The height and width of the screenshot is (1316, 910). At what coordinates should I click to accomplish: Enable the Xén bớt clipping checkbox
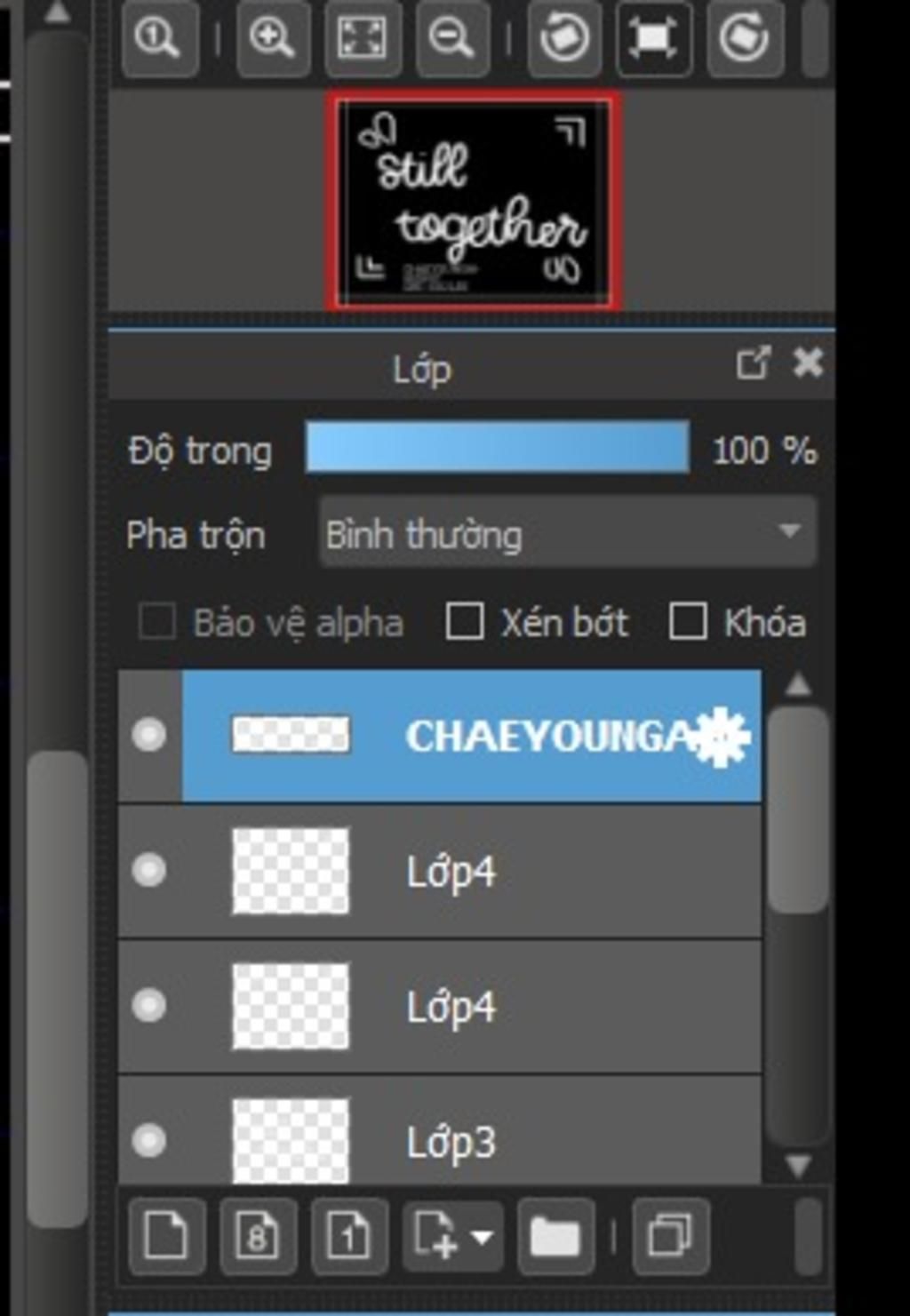click(465, 621)
